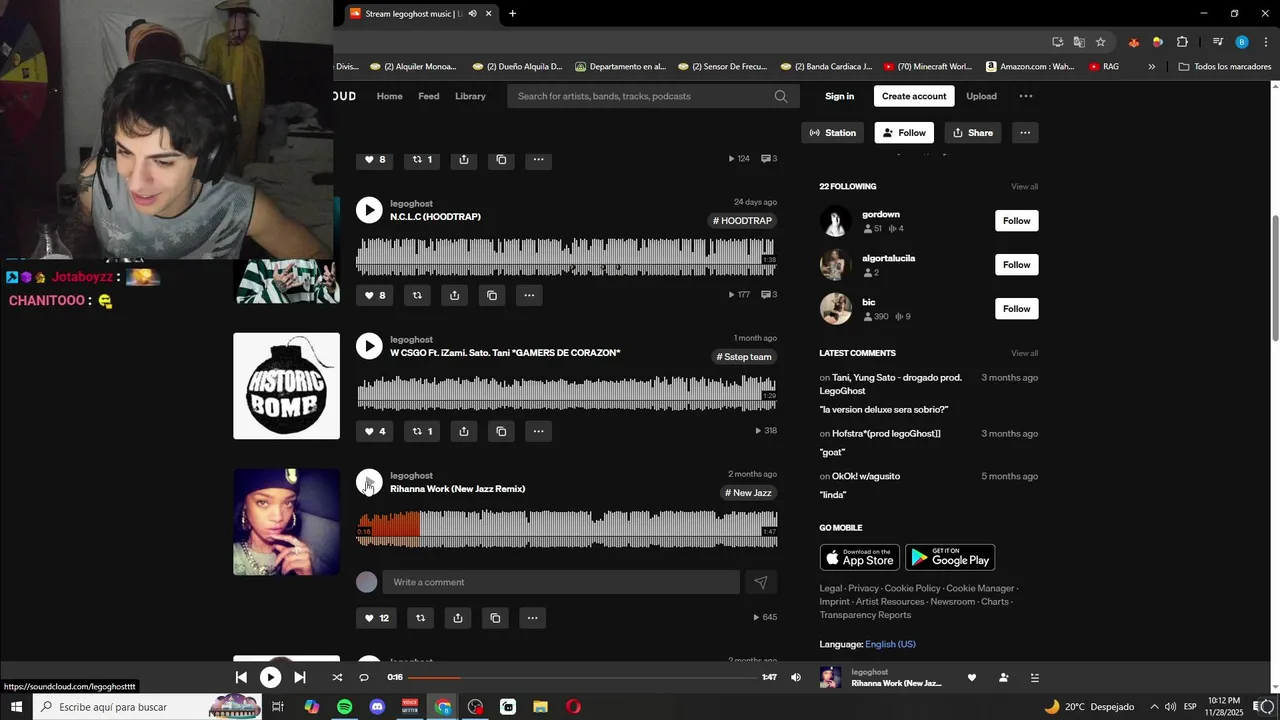Open the Library navigation item

click(x=470, y=96)
